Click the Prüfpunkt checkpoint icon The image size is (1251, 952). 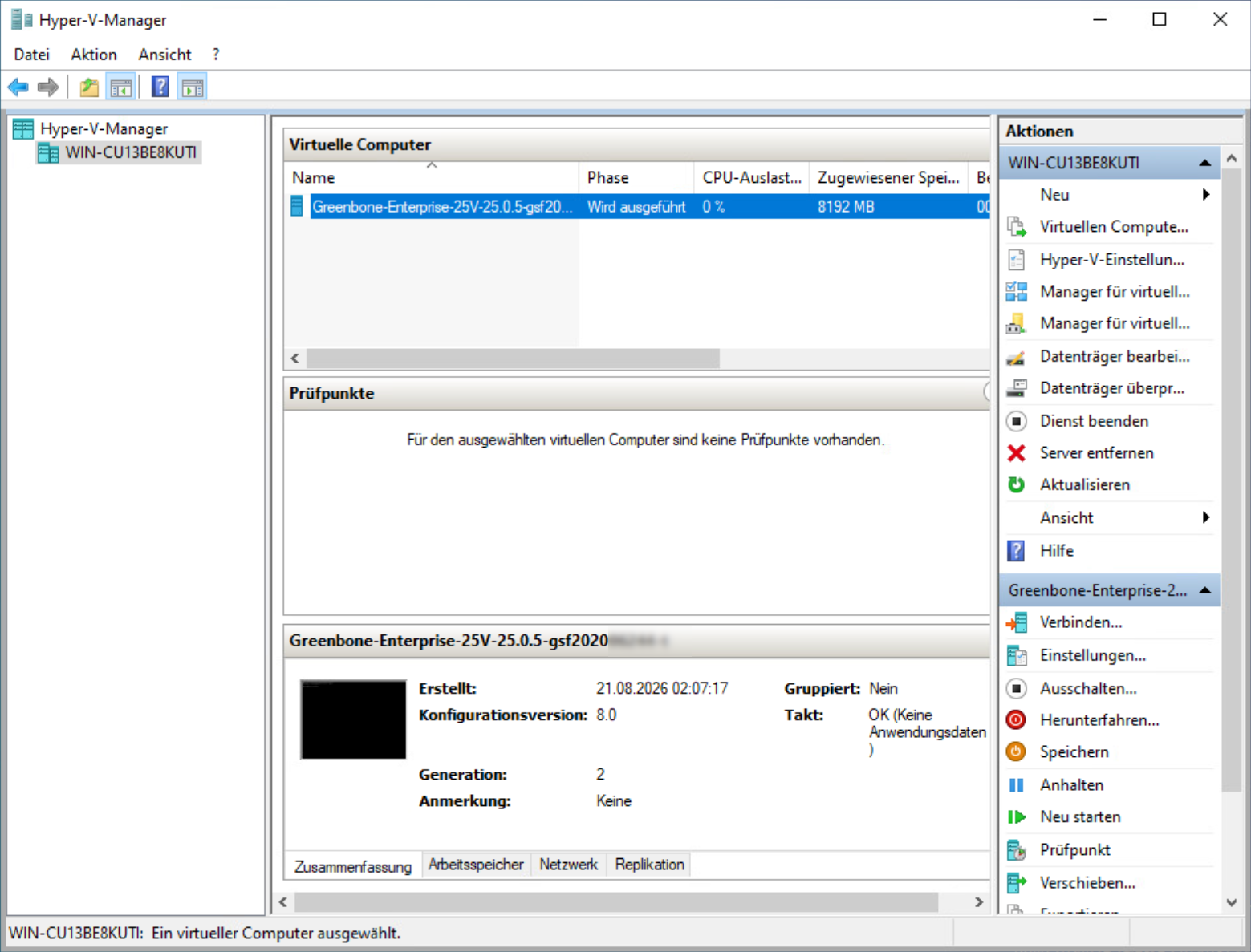coord(1016,850)
